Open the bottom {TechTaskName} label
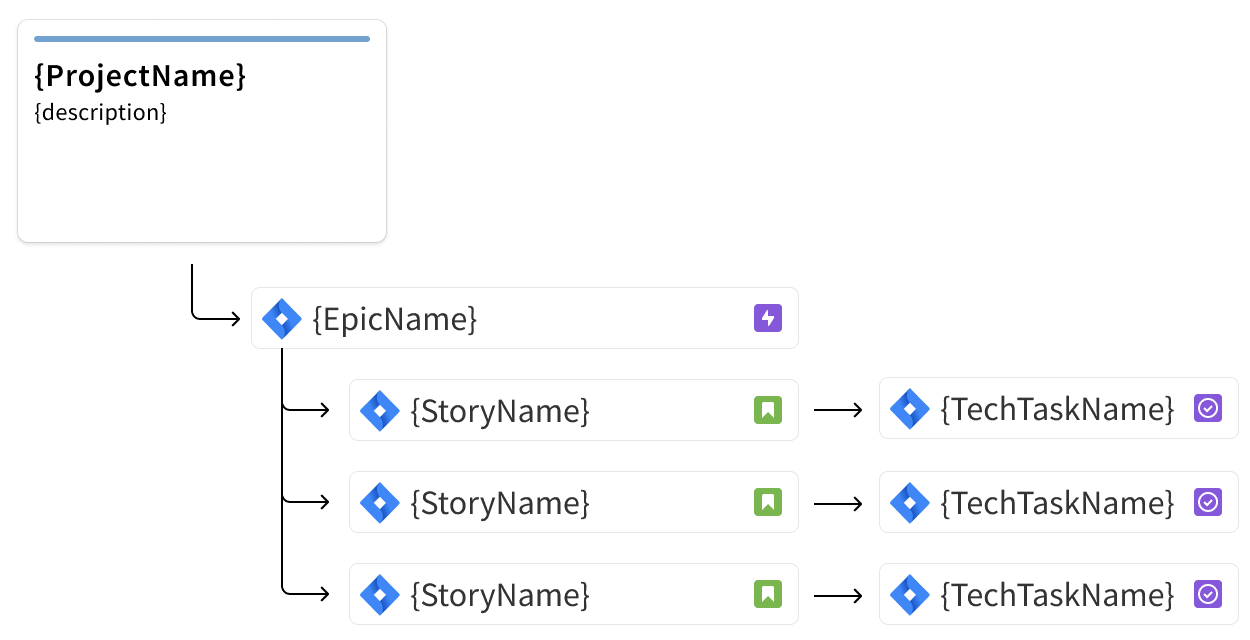 [x=1057, y=595]
